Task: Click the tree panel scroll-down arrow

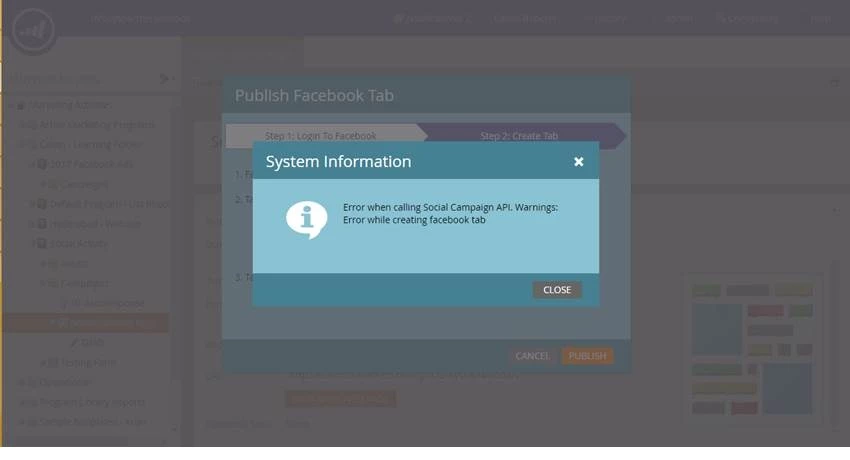Action: pyautogui.click(x=173, y=430)
